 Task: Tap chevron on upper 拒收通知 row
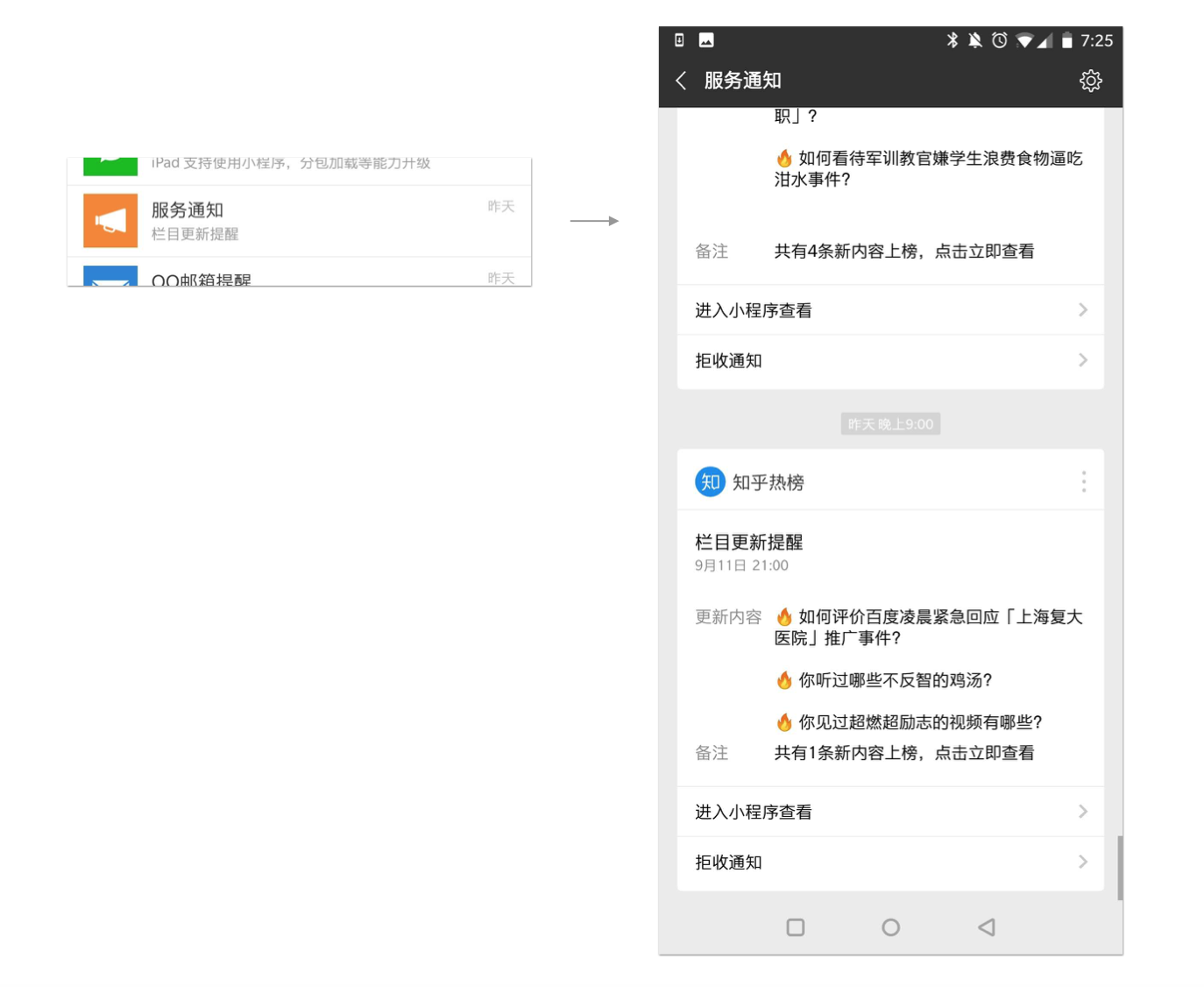point(1083,360)
